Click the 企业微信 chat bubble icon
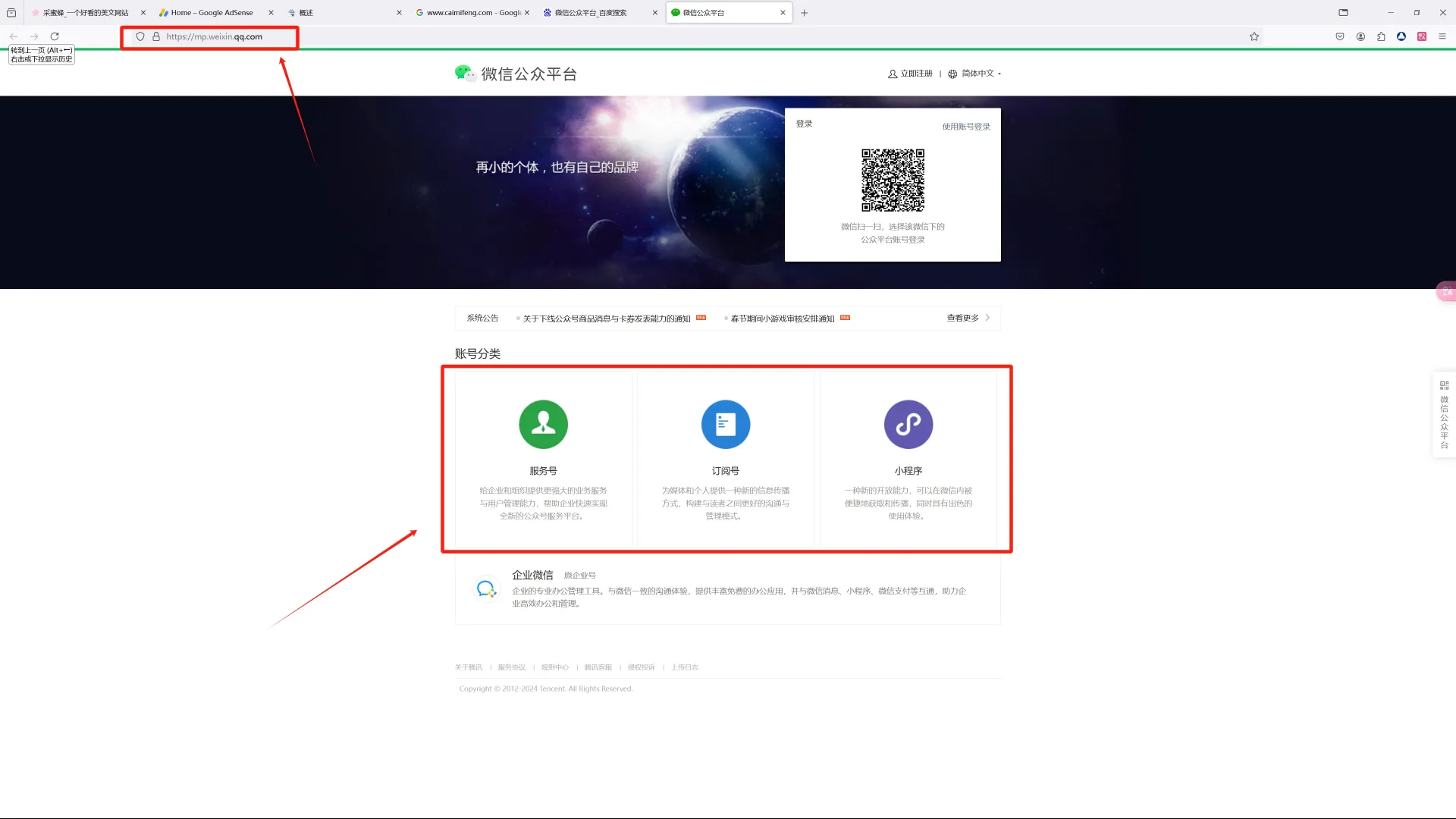 (x=486, y=588)
